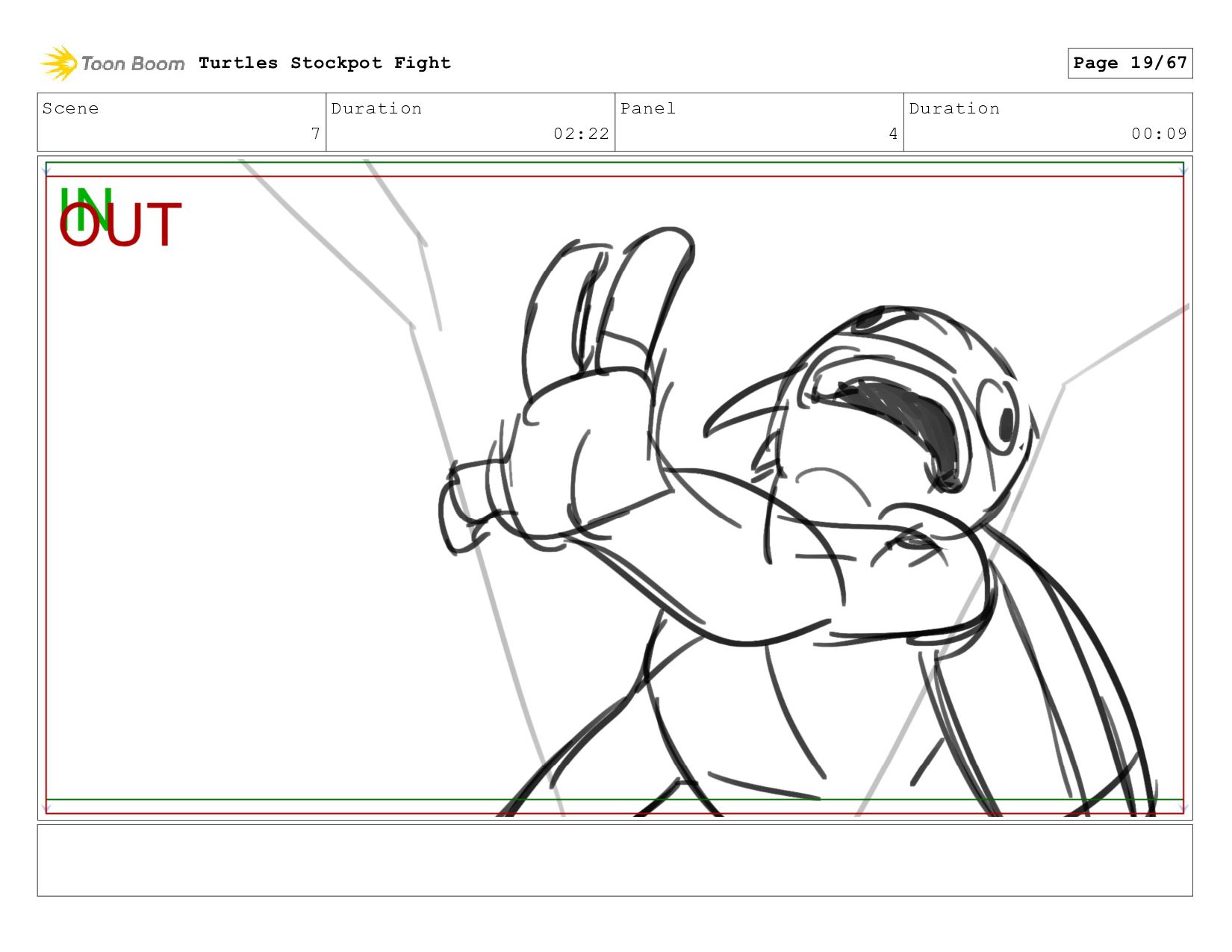The image size is (1232, 952).
Task: Click the empty notes box below panel
Action: [x=615, y=860]
